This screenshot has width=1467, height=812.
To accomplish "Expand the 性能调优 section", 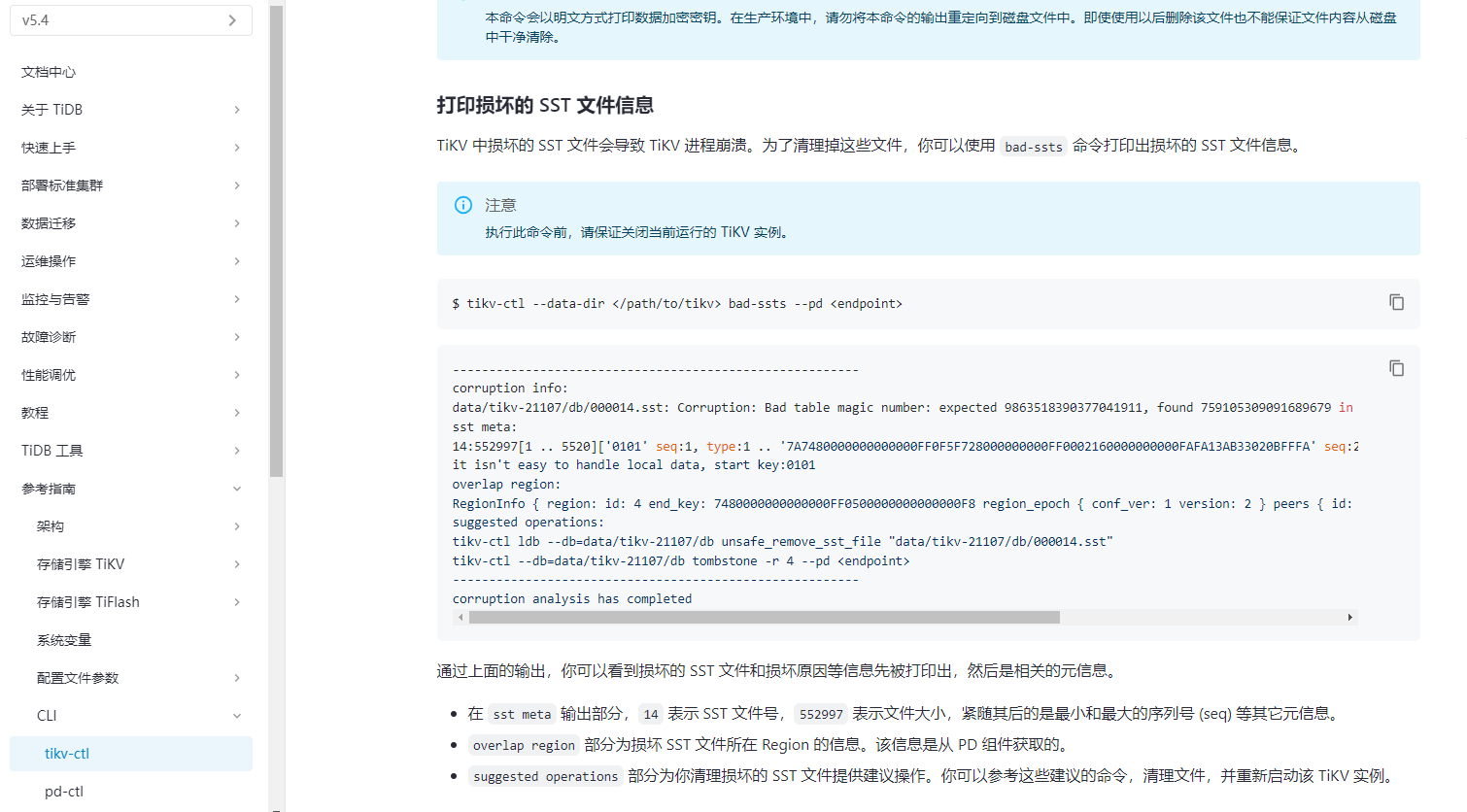I will pos(237,375).
